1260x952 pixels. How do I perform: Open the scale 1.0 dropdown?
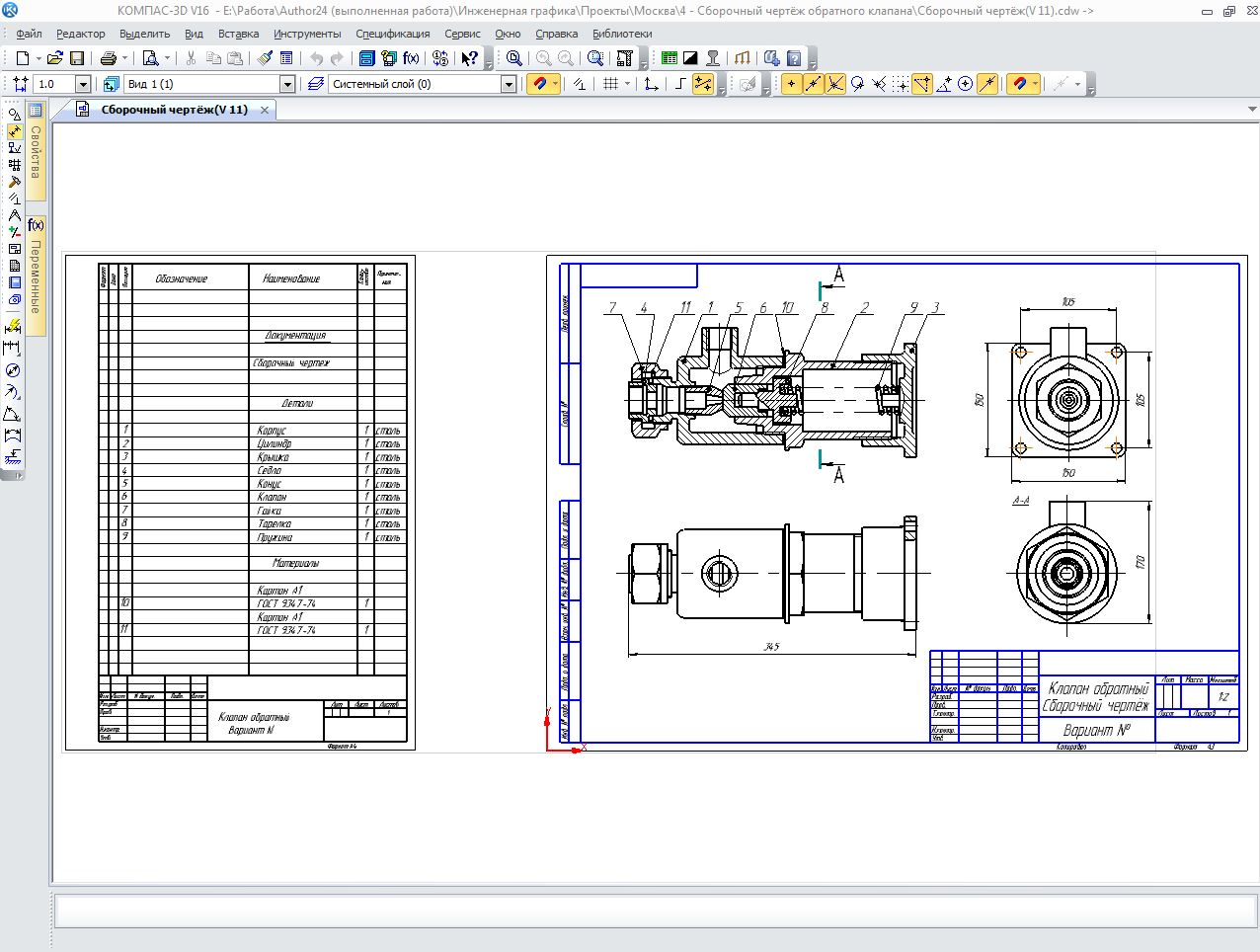[83, 85]
